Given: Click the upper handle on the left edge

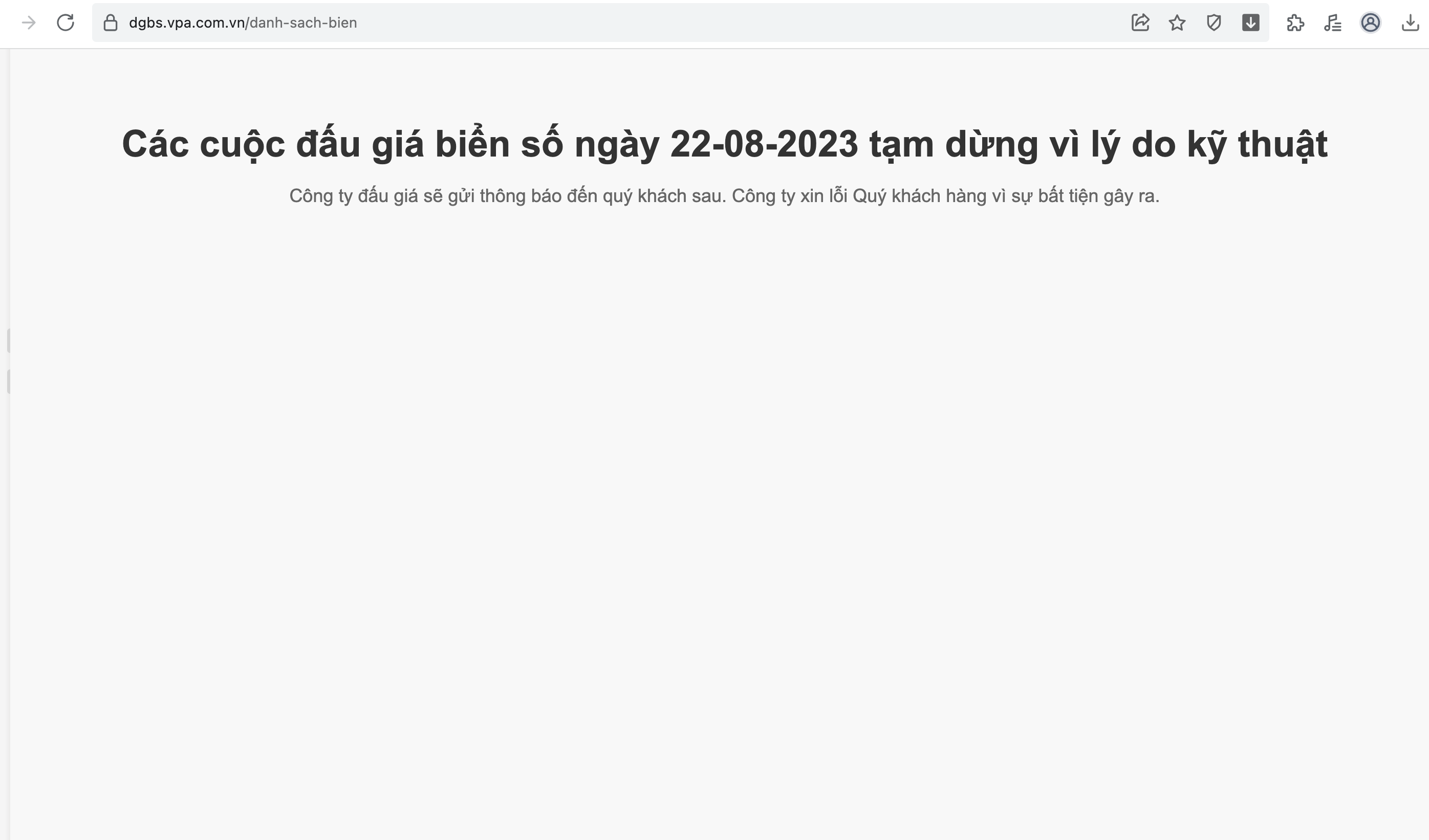Looking at the screenshot, I should click(9, 341).
